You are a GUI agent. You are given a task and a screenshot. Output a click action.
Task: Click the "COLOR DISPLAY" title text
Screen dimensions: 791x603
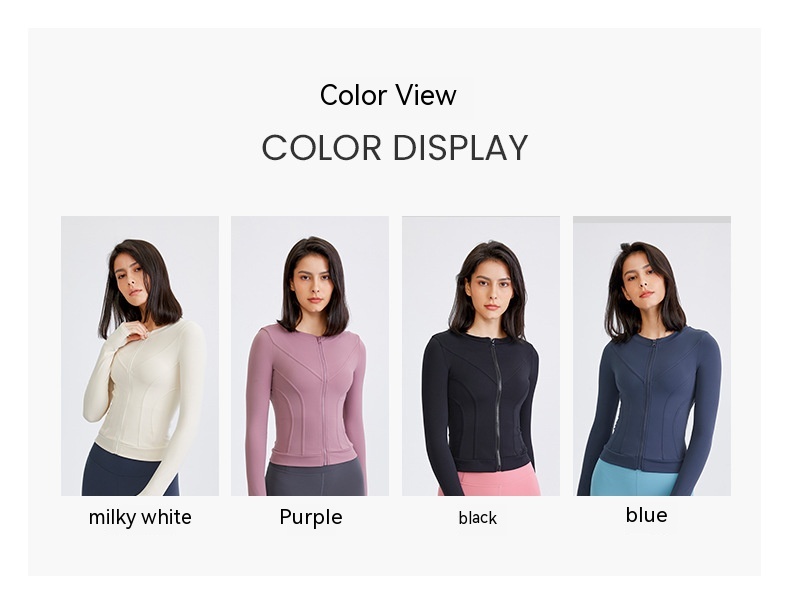(394, 148)
